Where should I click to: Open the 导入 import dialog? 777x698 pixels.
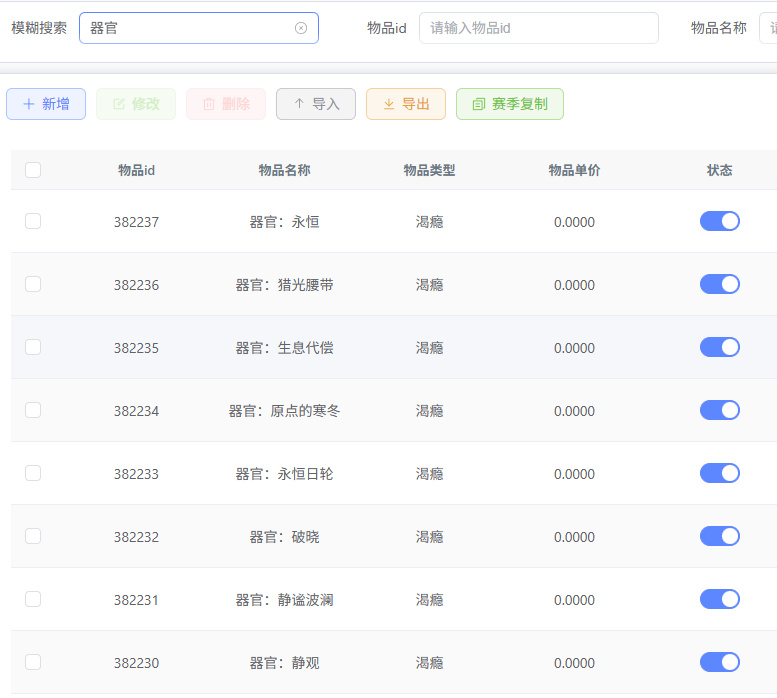316,104
